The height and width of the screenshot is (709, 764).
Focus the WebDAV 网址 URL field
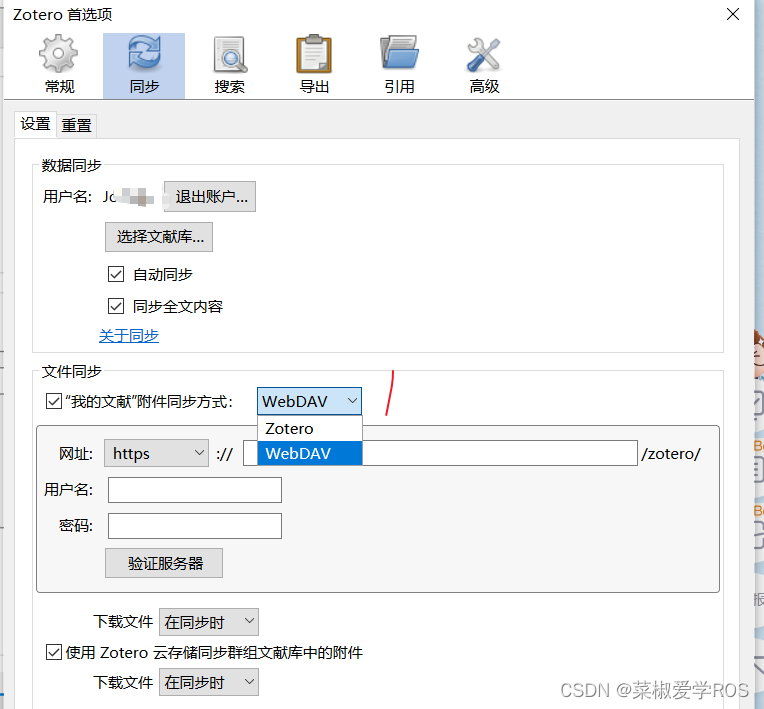point(440,453)
